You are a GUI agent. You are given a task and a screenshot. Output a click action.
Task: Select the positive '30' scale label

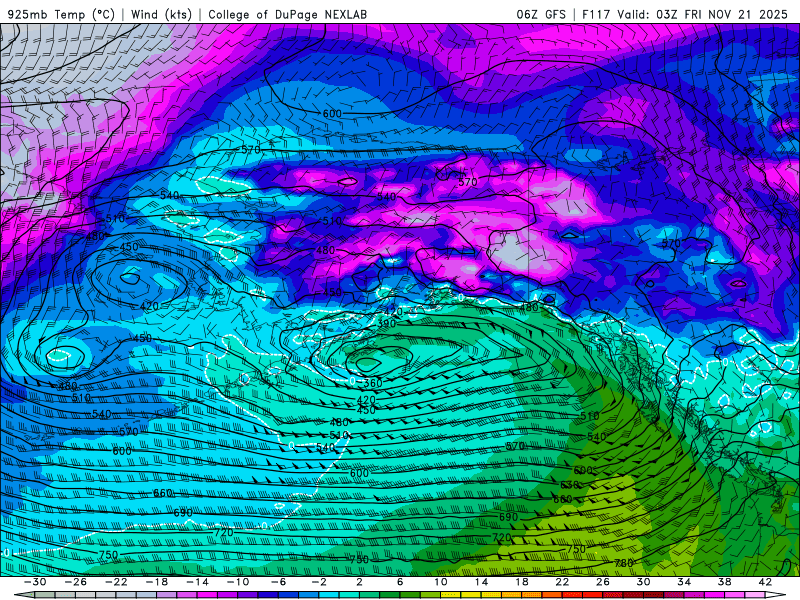[x=643, y=582]
